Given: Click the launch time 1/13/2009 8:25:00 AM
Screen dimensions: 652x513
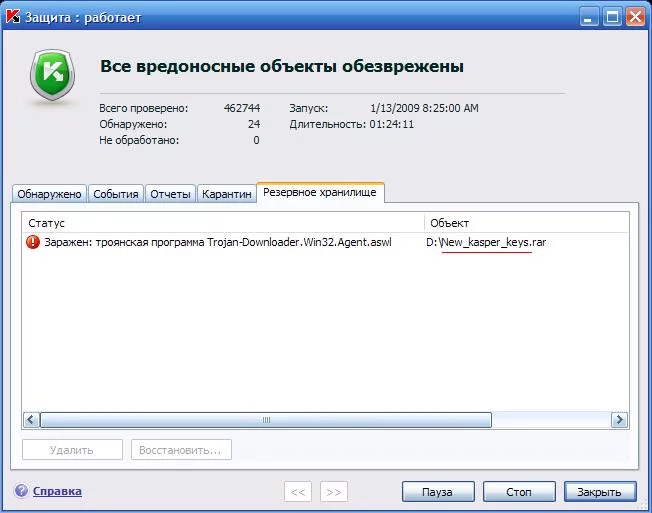Looking at the screenshot, I should click(x=424, y=108).
